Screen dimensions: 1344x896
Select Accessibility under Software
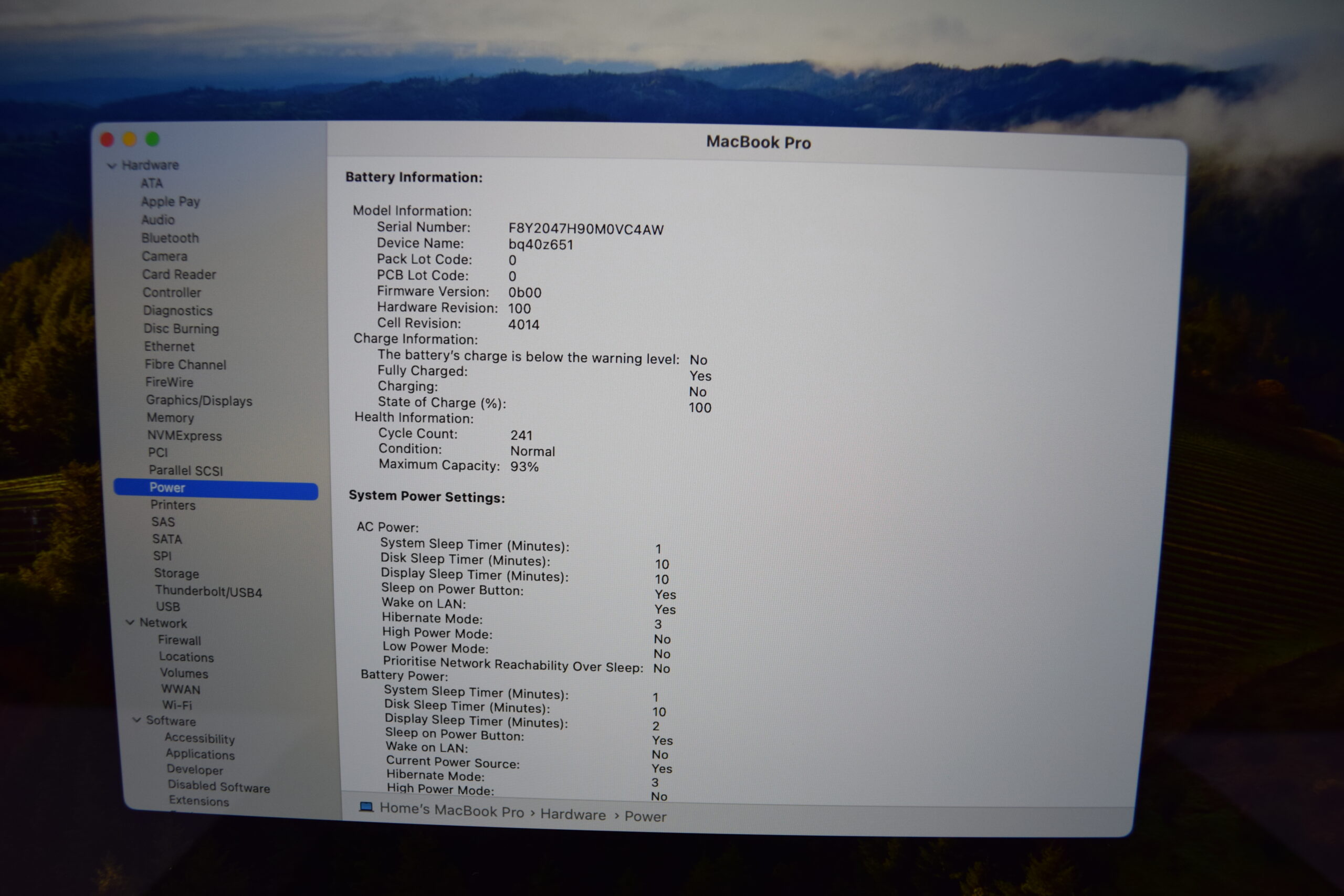[x=199, y=739]
